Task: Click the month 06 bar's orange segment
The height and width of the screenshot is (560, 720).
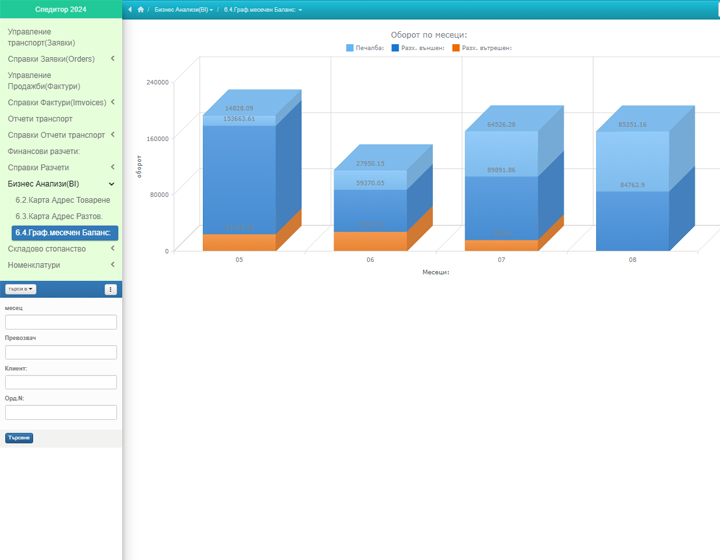Action: 370,241
